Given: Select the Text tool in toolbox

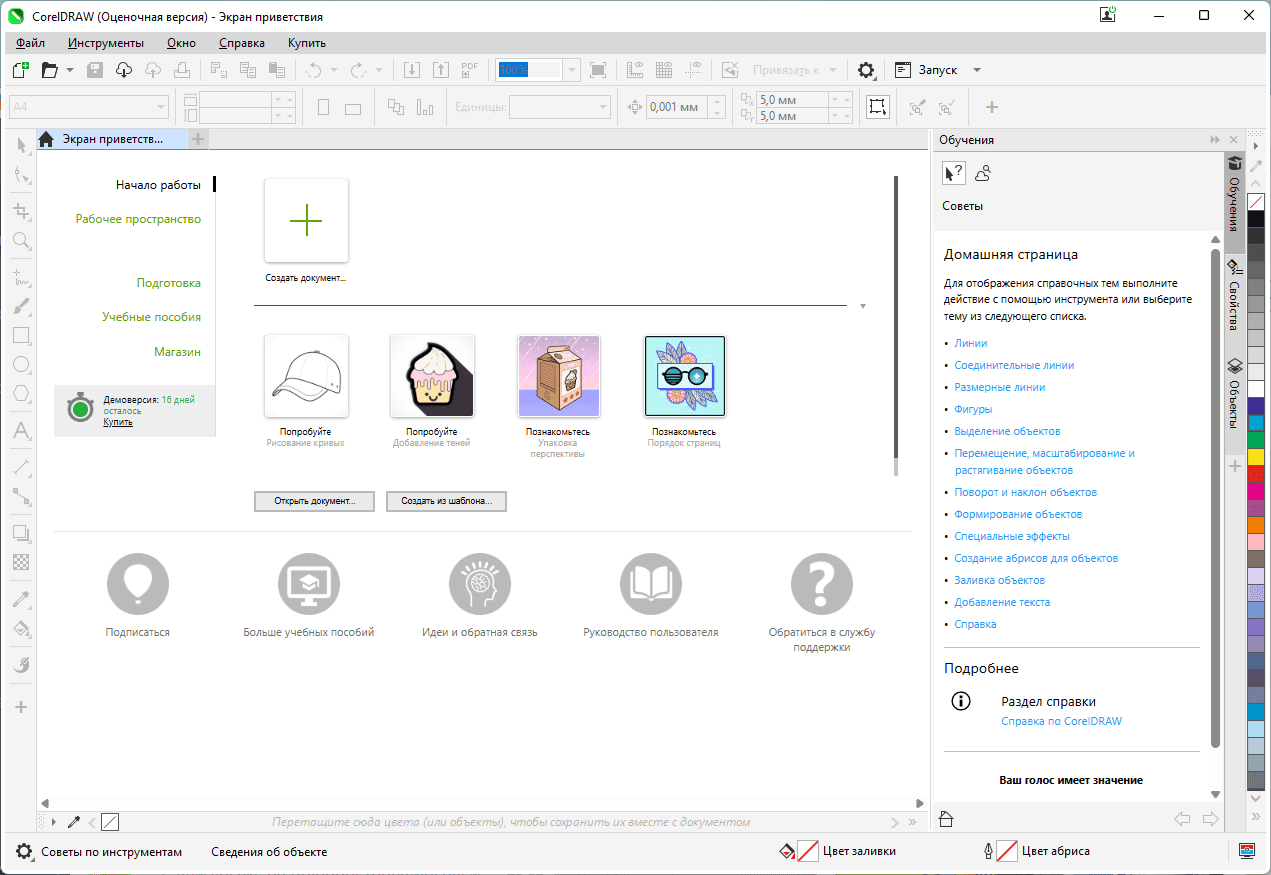Looking at the screenshot, I should coord(20,431).
